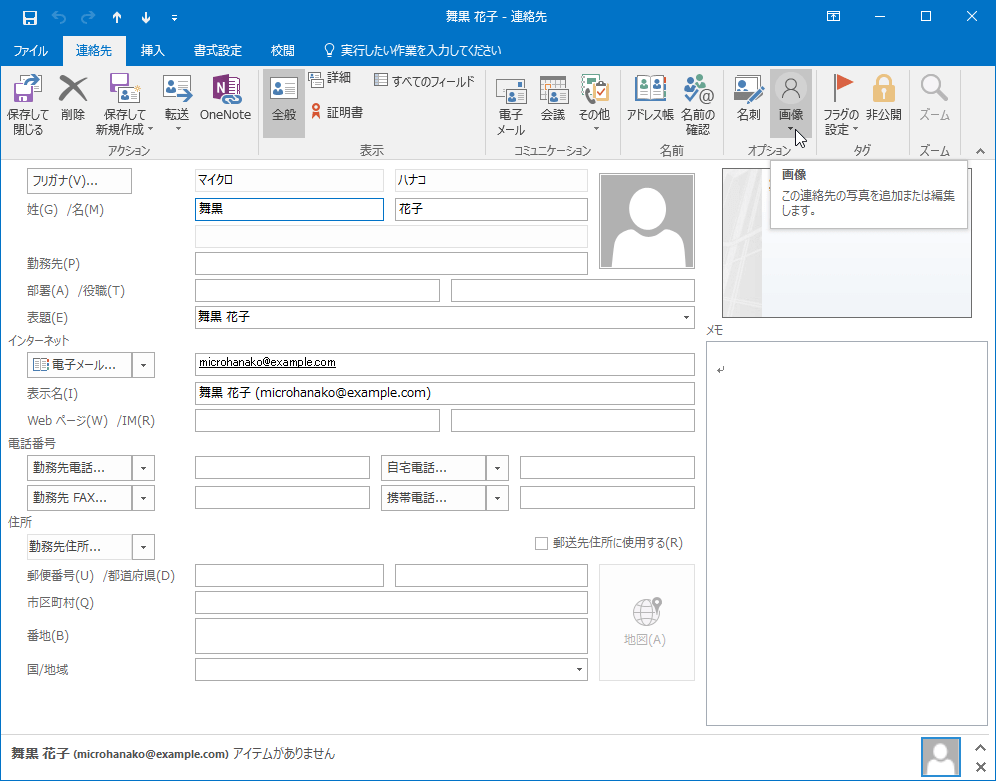996x781 pixels.
Task: Click the Save and Close icon
Action: click(28, 104)
